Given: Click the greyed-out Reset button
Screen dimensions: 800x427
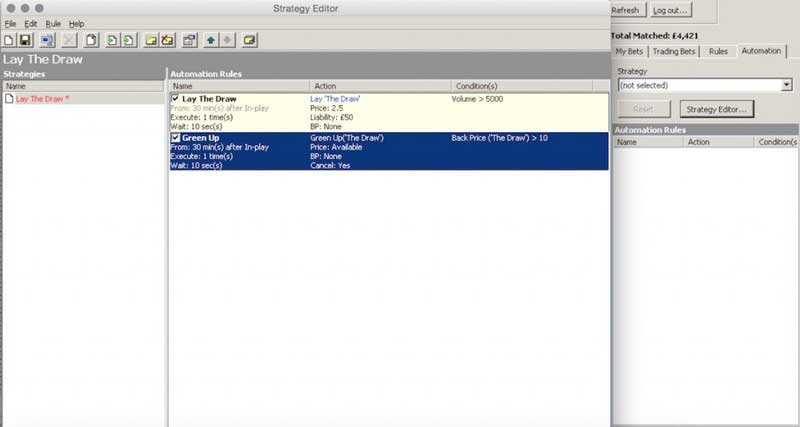Looking at the screenshot, I should (x=644, y=109).
